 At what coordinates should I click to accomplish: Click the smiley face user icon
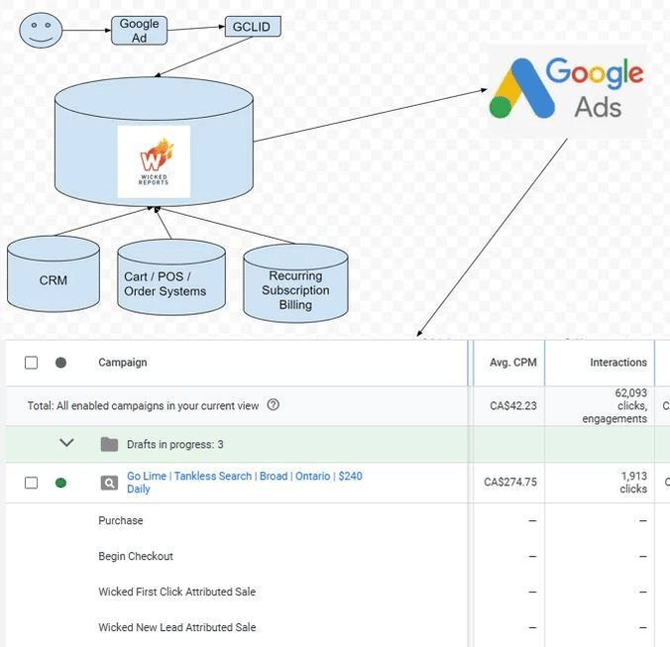point(40,28)
